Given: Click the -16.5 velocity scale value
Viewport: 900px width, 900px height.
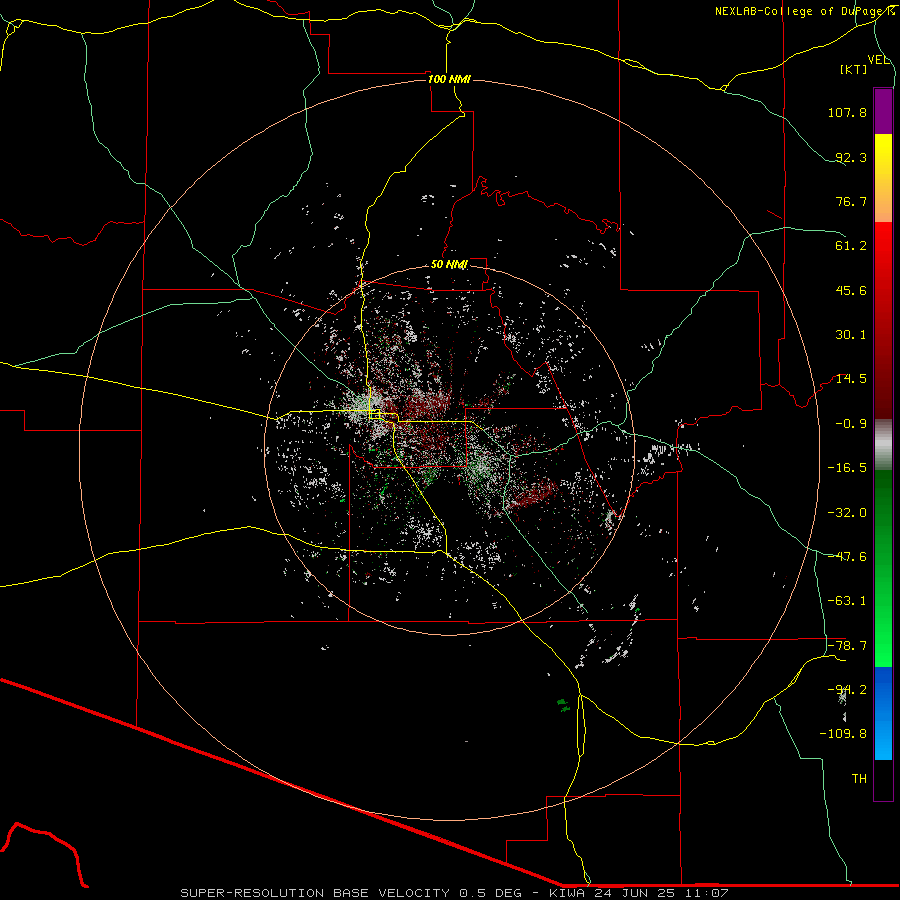Looking at the screenshot, I should point(847,468).
